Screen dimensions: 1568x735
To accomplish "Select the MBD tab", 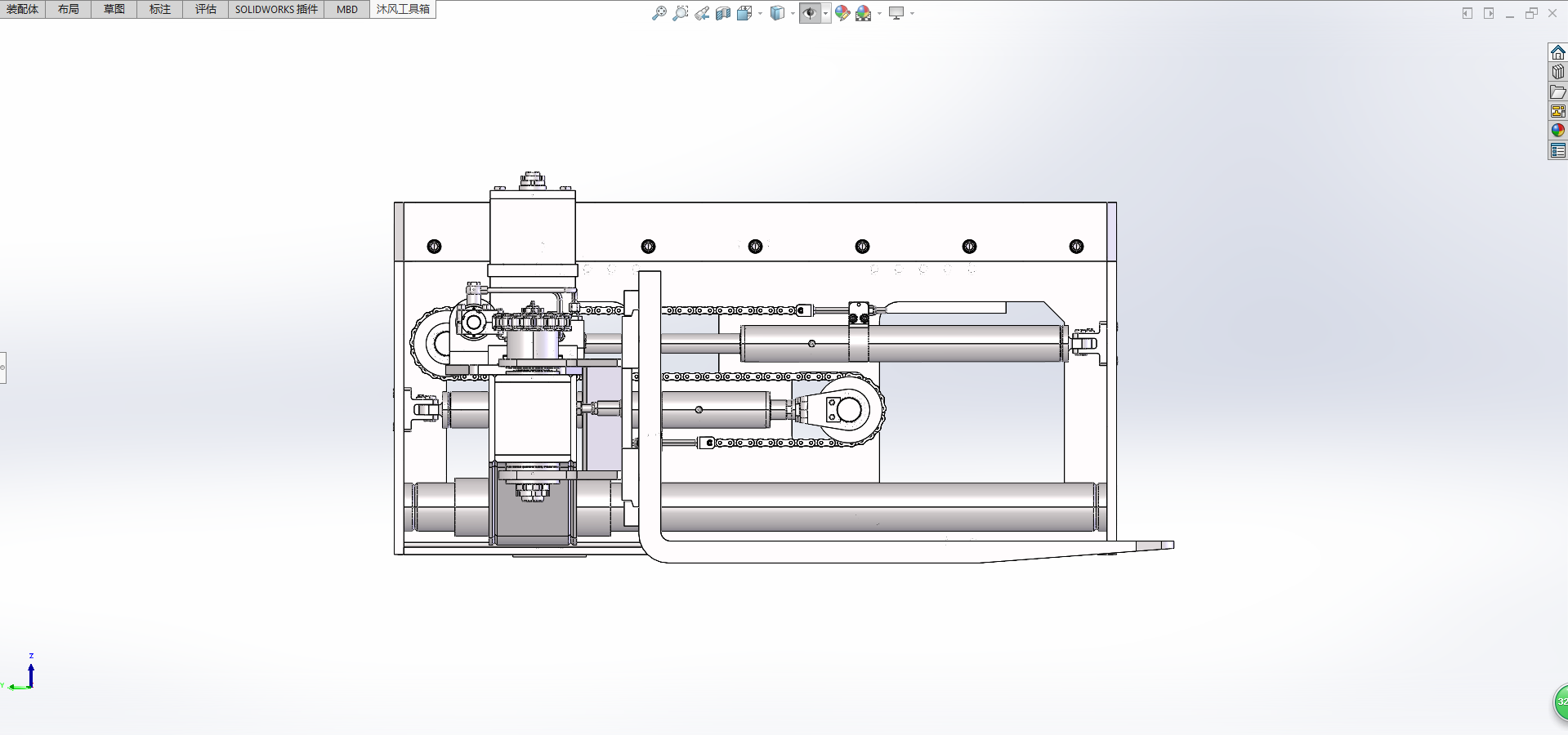I will [x=347, y=9].
